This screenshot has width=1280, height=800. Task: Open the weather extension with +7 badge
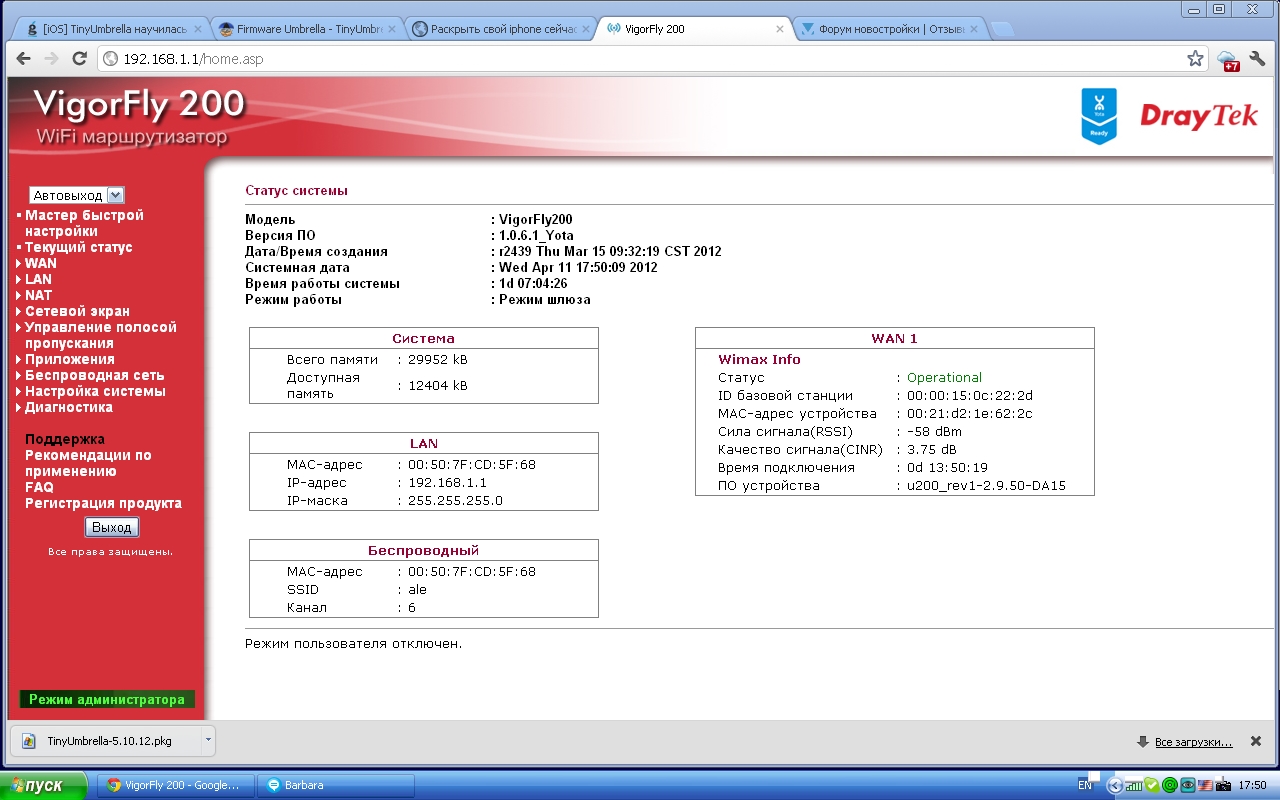click(x=1228, y=60)
